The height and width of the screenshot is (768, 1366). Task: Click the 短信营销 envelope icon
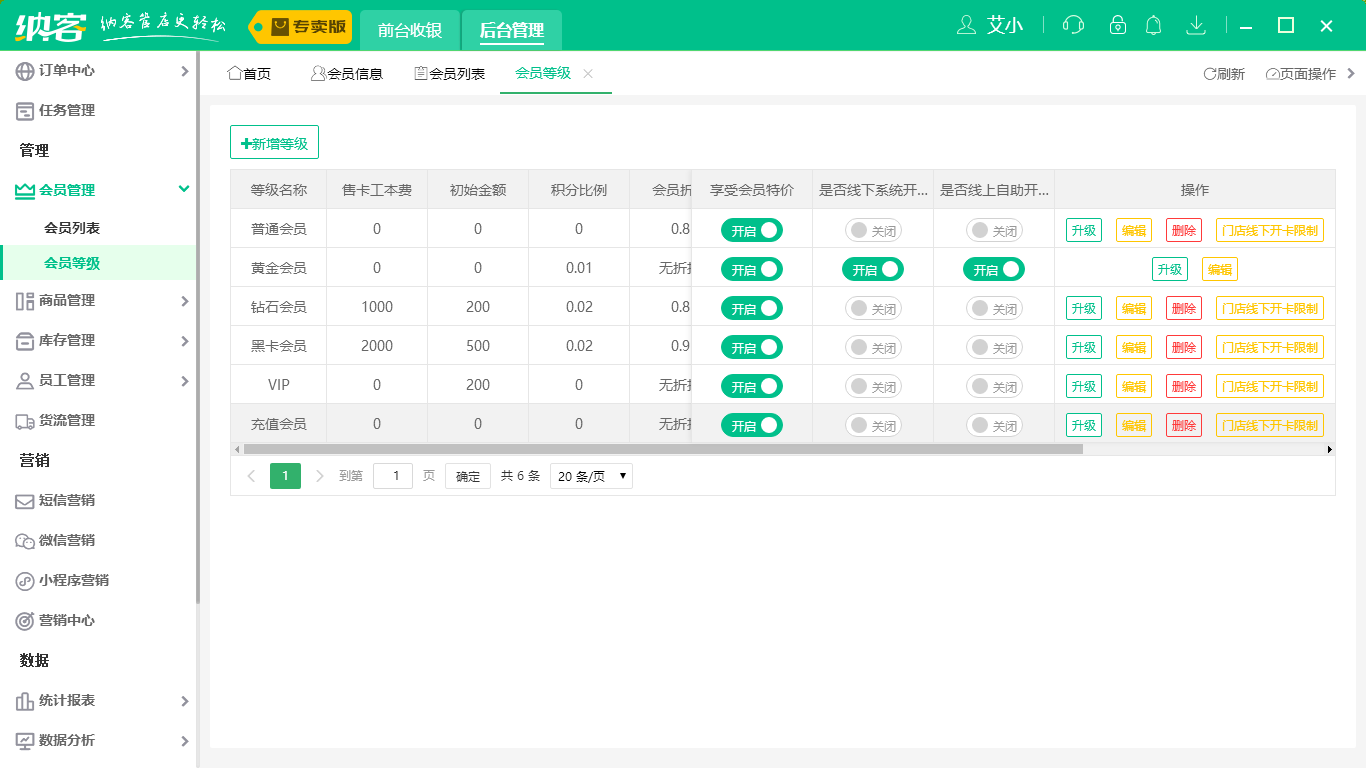click(x=25, y=501)
